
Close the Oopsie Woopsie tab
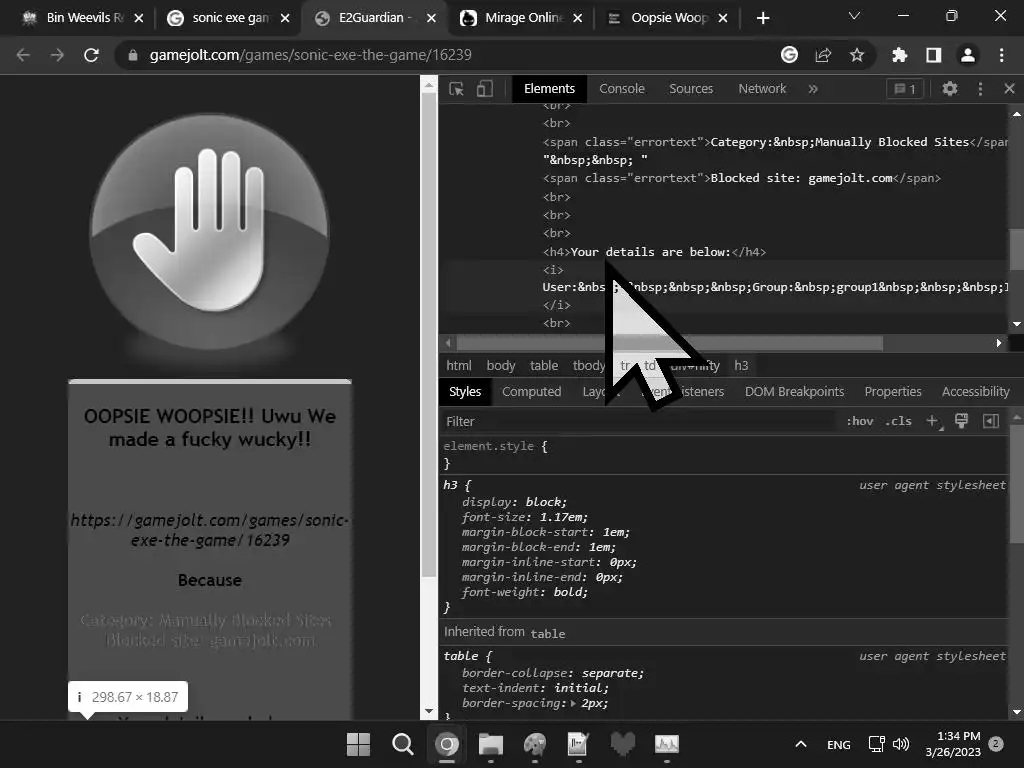pyautogui.click(x=722, y=18)
